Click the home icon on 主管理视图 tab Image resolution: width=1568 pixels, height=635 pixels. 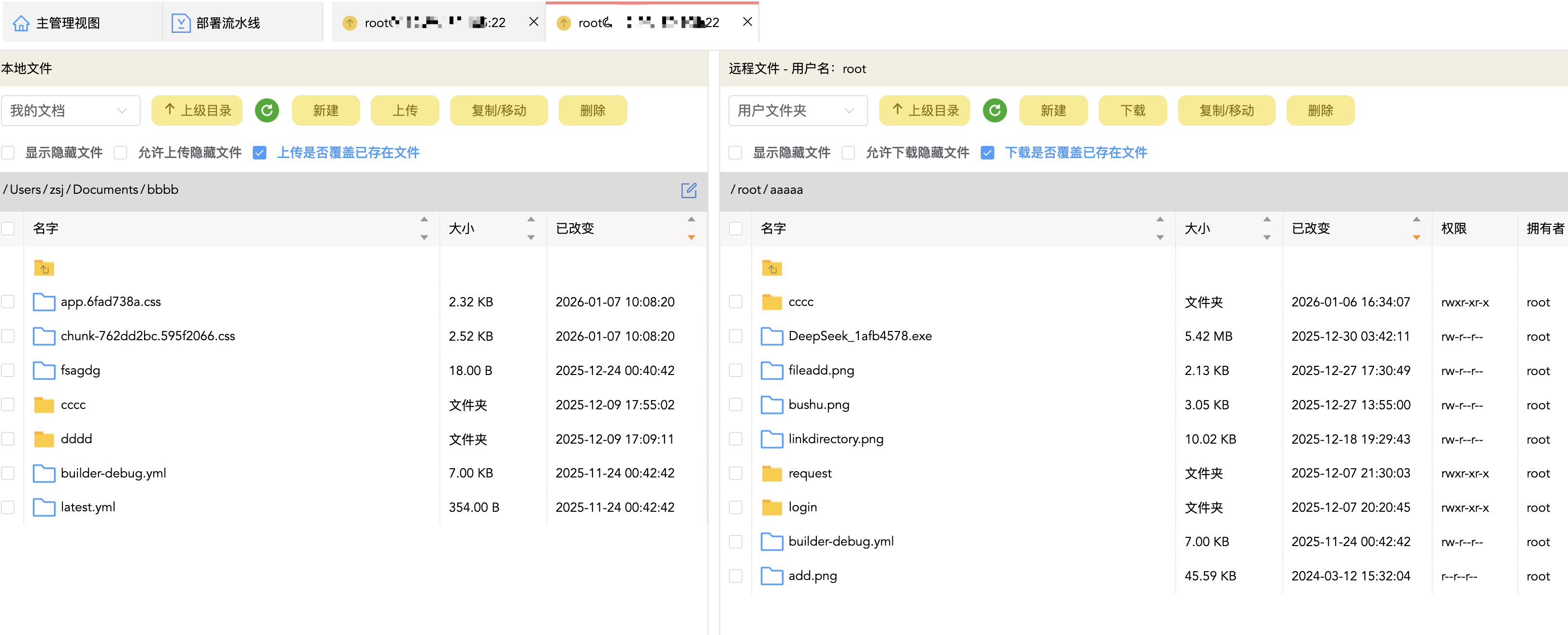21,23
